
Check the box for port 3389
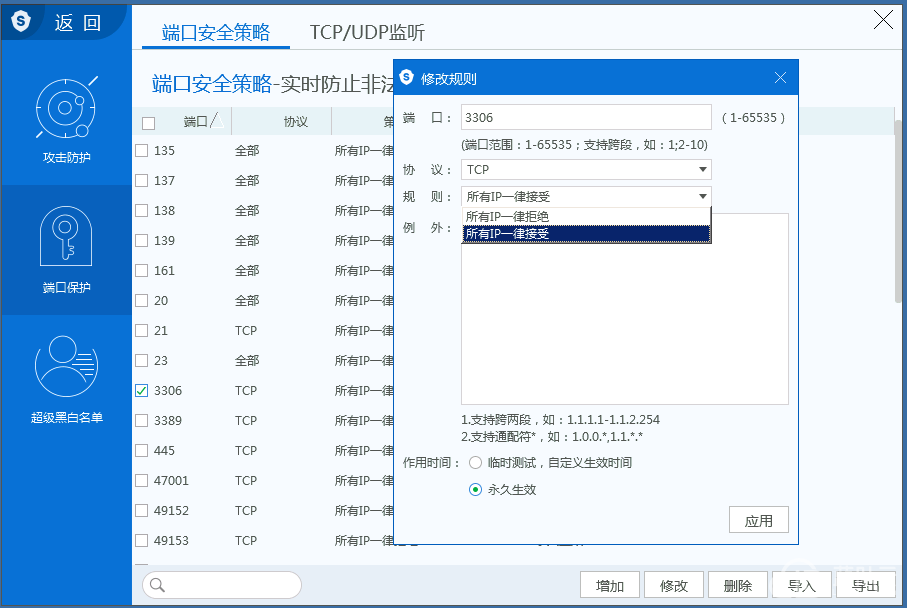141,421
